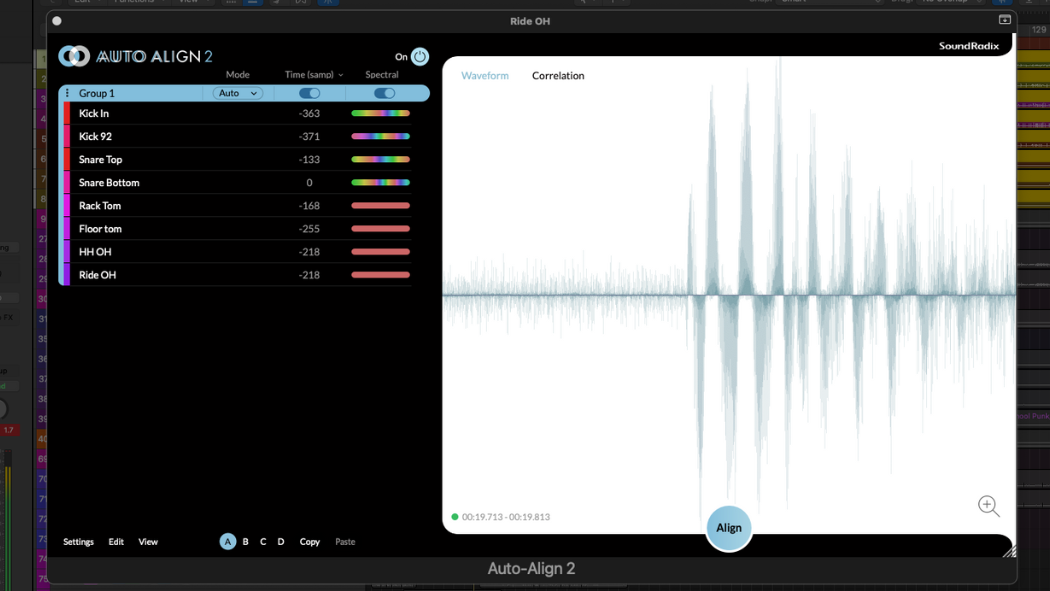Click the waveform display area
The image size is (1050, 591).
pos(729,294)
